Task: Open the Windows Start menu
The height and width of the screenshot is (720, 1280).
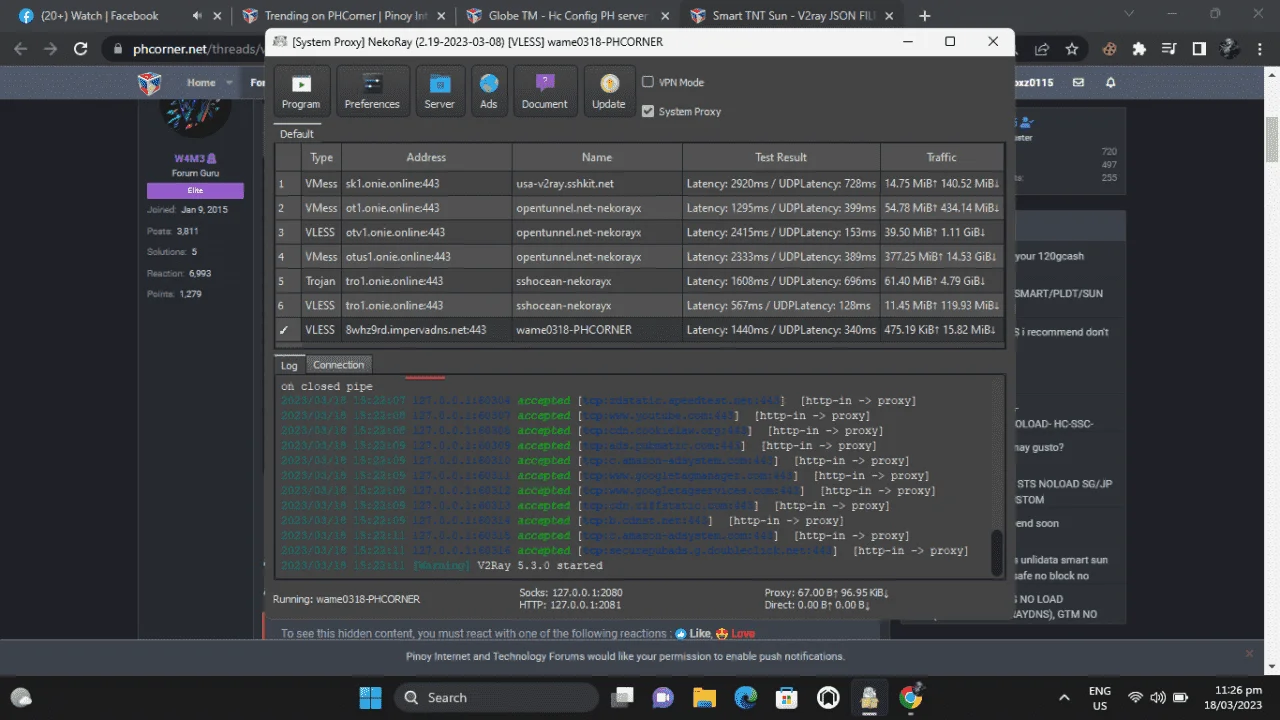Action: (x=370, y=697)
